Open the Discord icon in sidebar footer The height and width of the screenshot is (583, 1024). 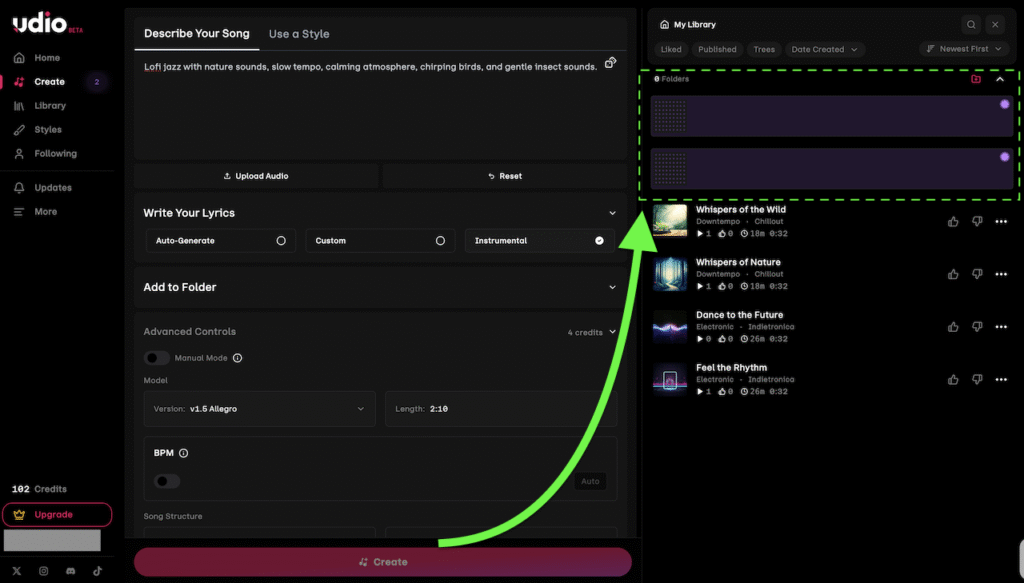click(x=71, y=571)
